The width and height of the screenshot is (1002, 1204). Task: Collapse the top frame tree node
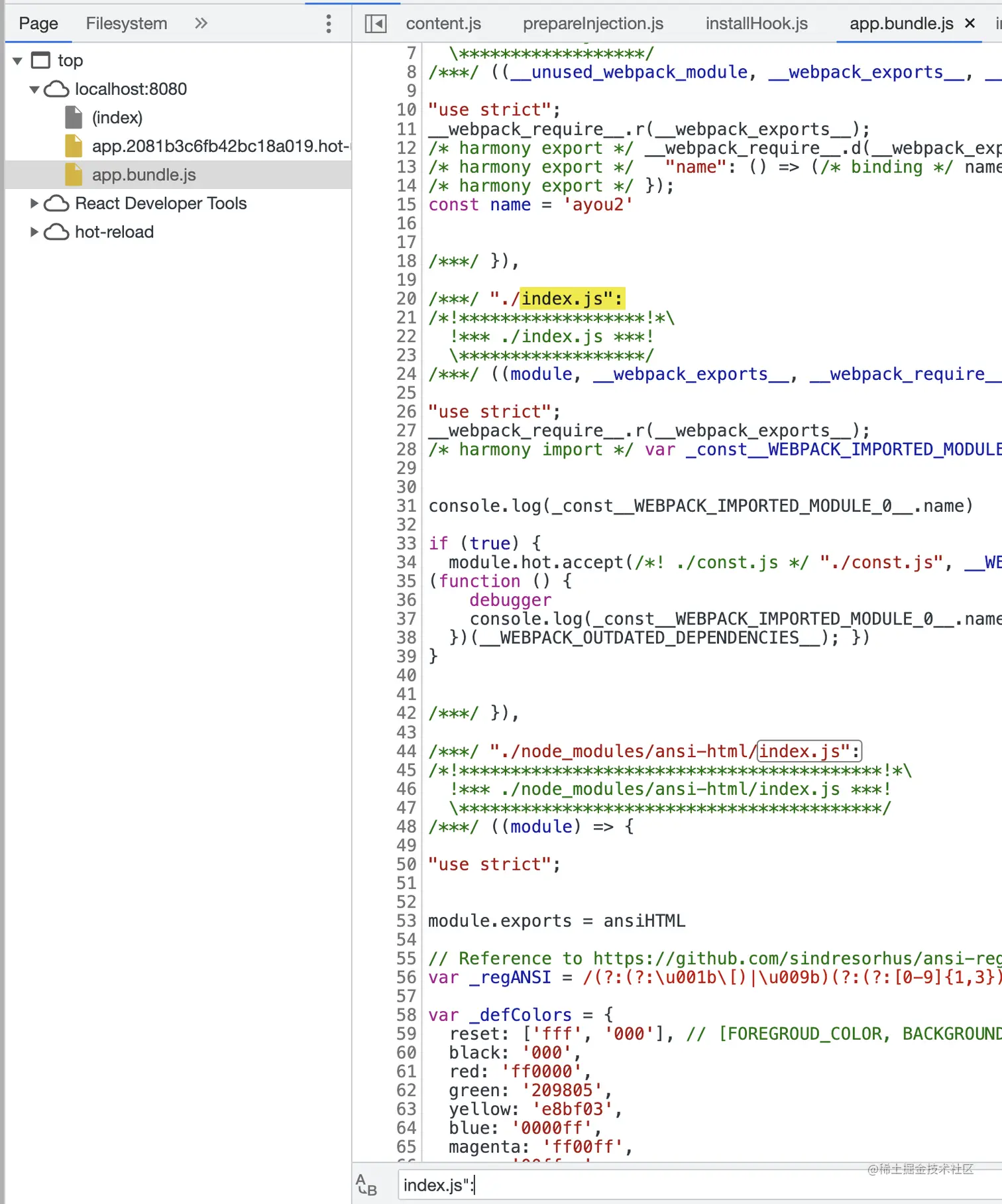click(18, 61)
